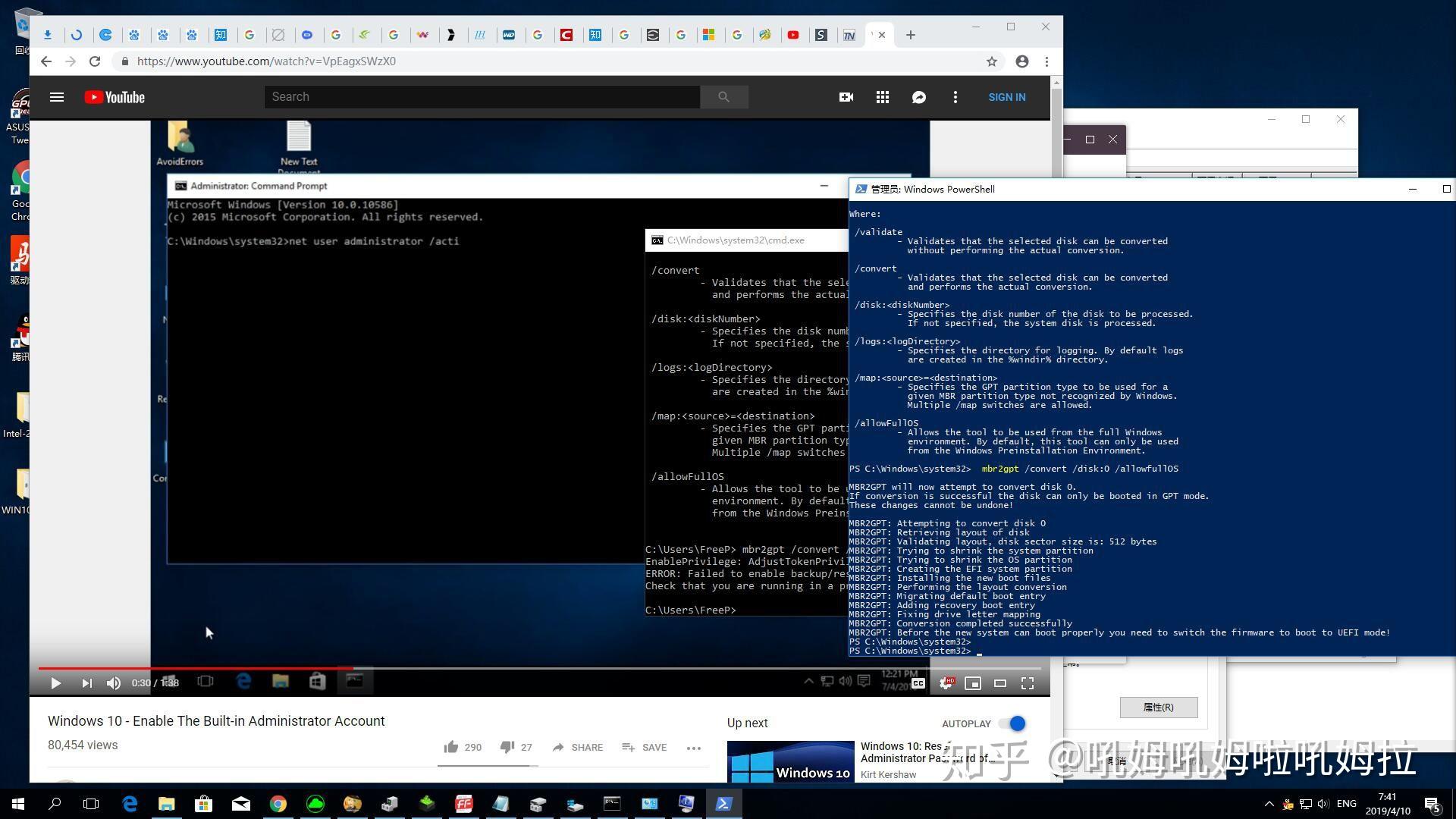The width and height of the screenshot is (1456, 819).
Task: Click the Chrome address bar URL
Action: click(266, 61)
